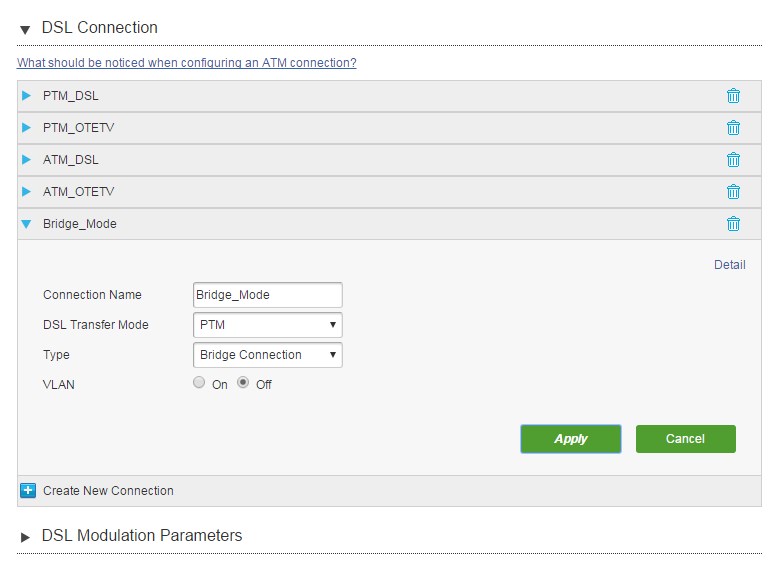This screenshot has height=572, width=781.
Task: Collapse the Bridge_Mode connection section
Action: 26,224
